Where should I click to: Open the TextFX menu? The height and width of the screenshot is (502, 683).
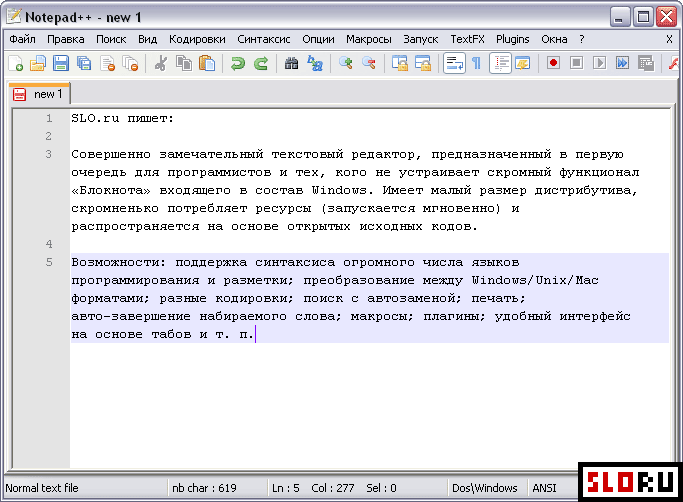(467, 39)
